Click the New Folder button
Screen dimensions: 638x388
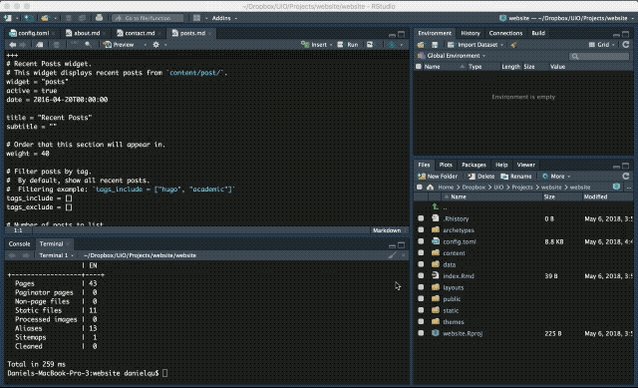(x=437, y=176)
